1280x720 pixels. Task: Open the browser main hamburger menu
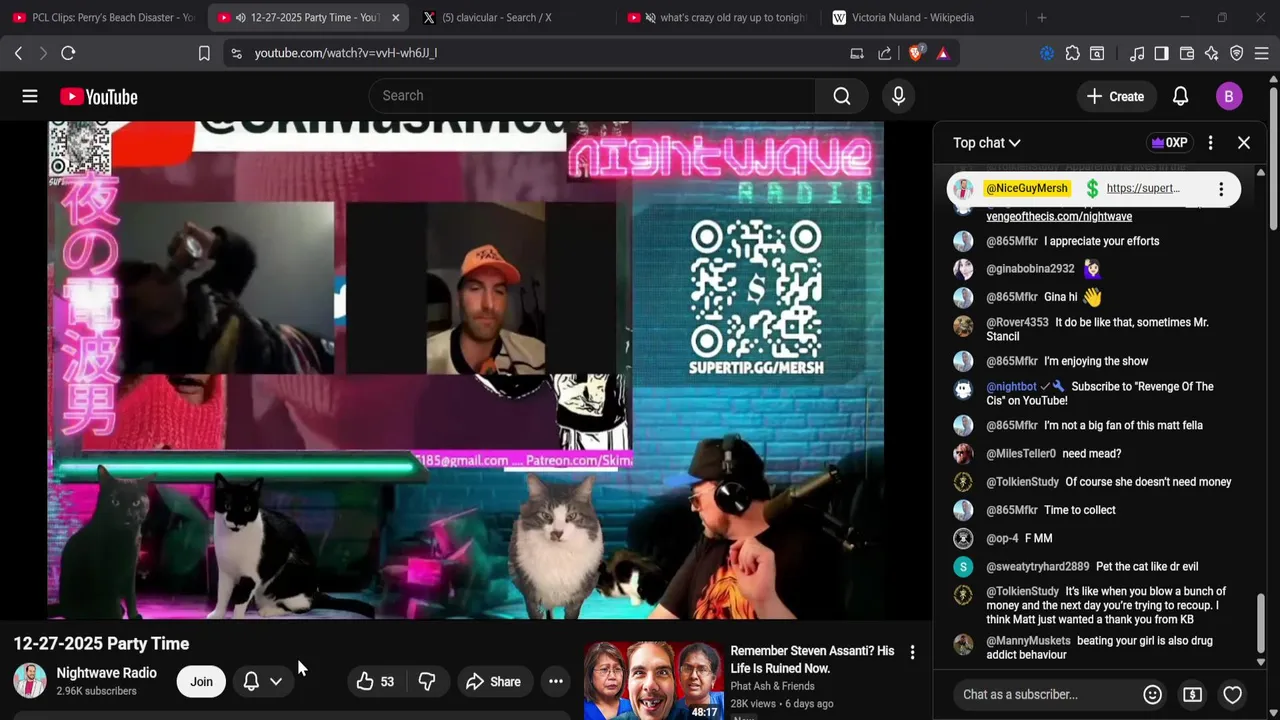(x=1261, y=53)
